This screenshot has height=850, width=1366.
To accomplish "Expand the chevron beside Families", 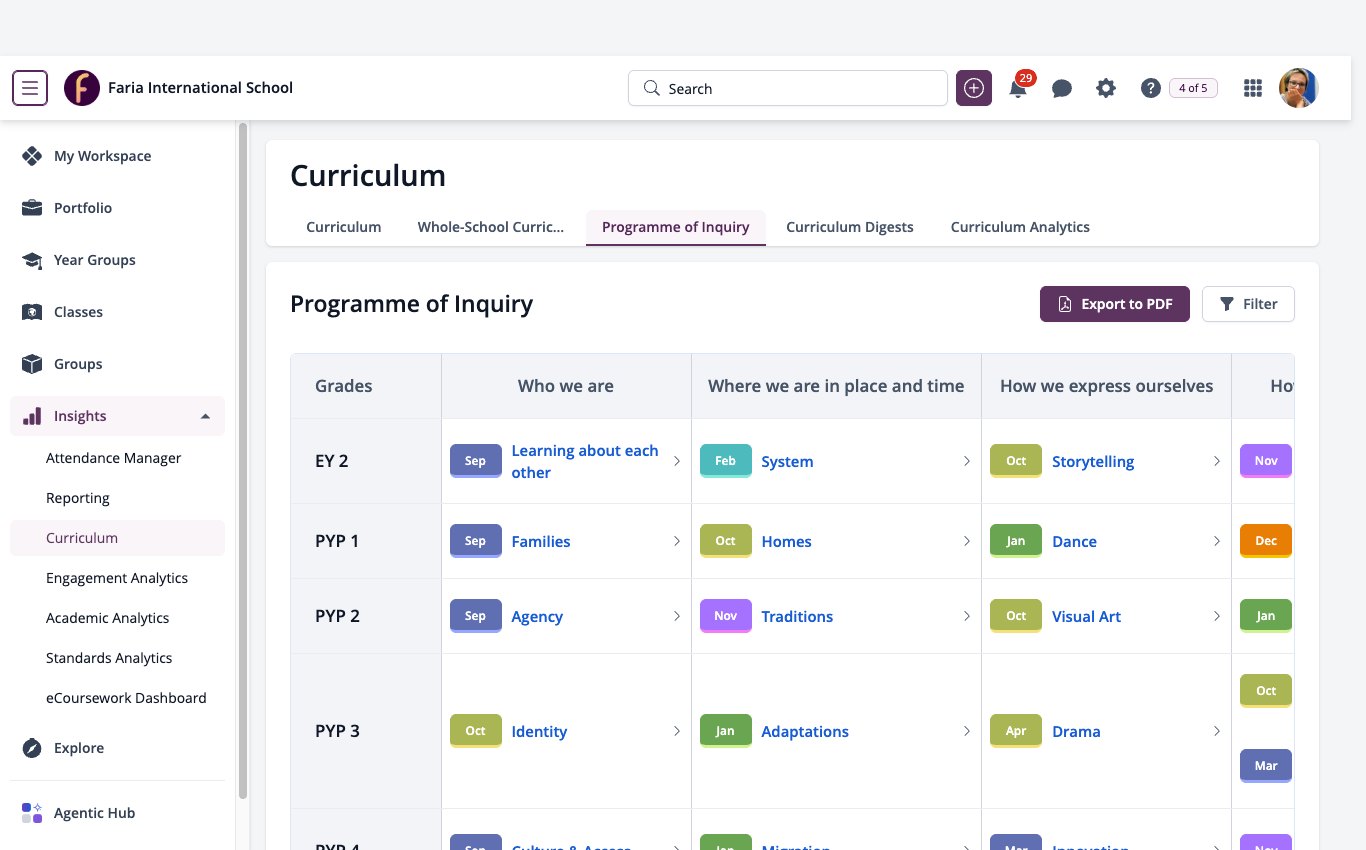I will (x=677, y=541).
